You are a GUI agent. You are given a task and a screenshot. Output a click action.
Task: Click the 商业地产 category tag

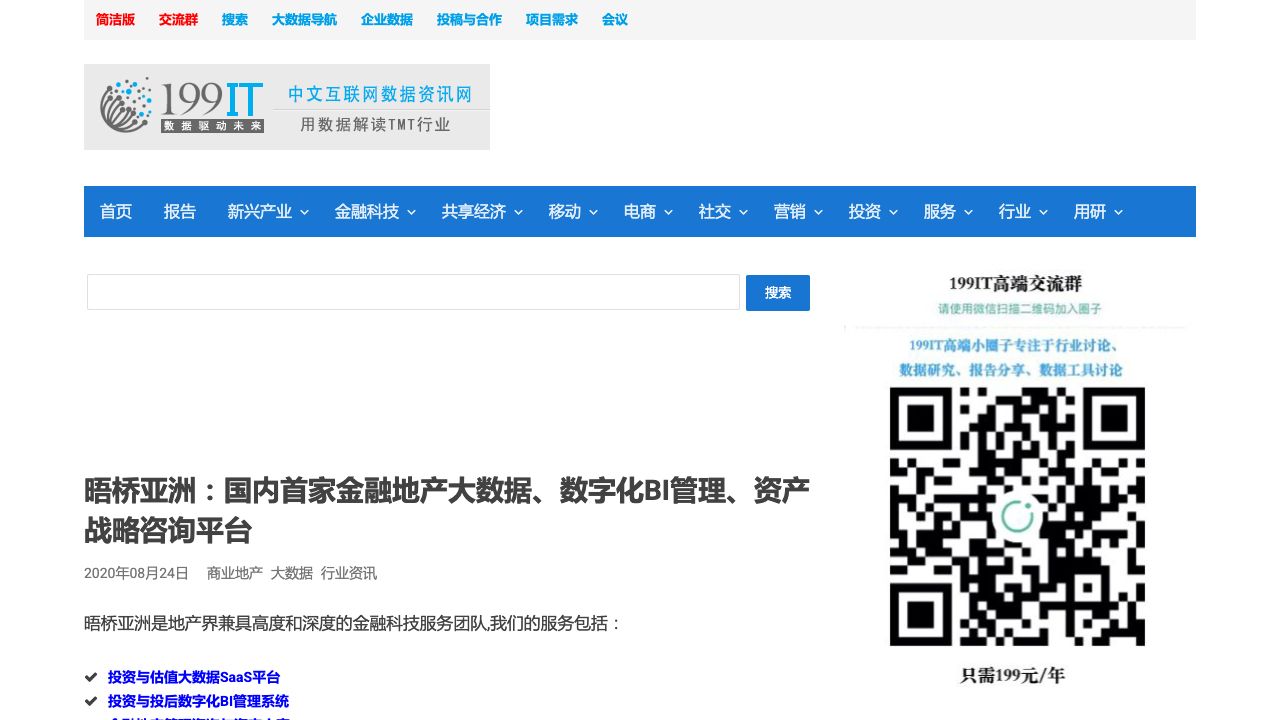pos(234,573)
